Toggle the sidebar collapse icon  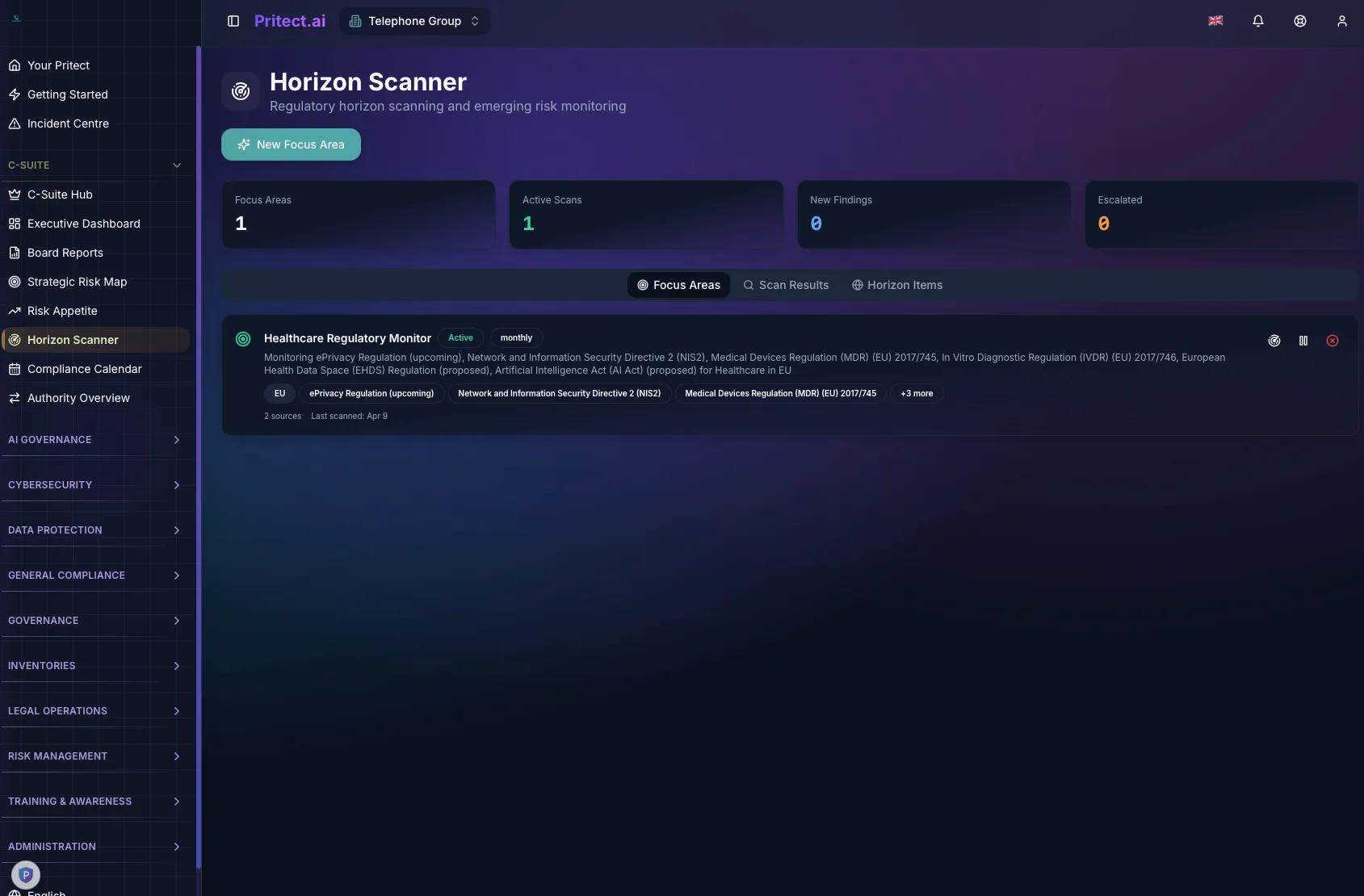click(x=233, y=21)
